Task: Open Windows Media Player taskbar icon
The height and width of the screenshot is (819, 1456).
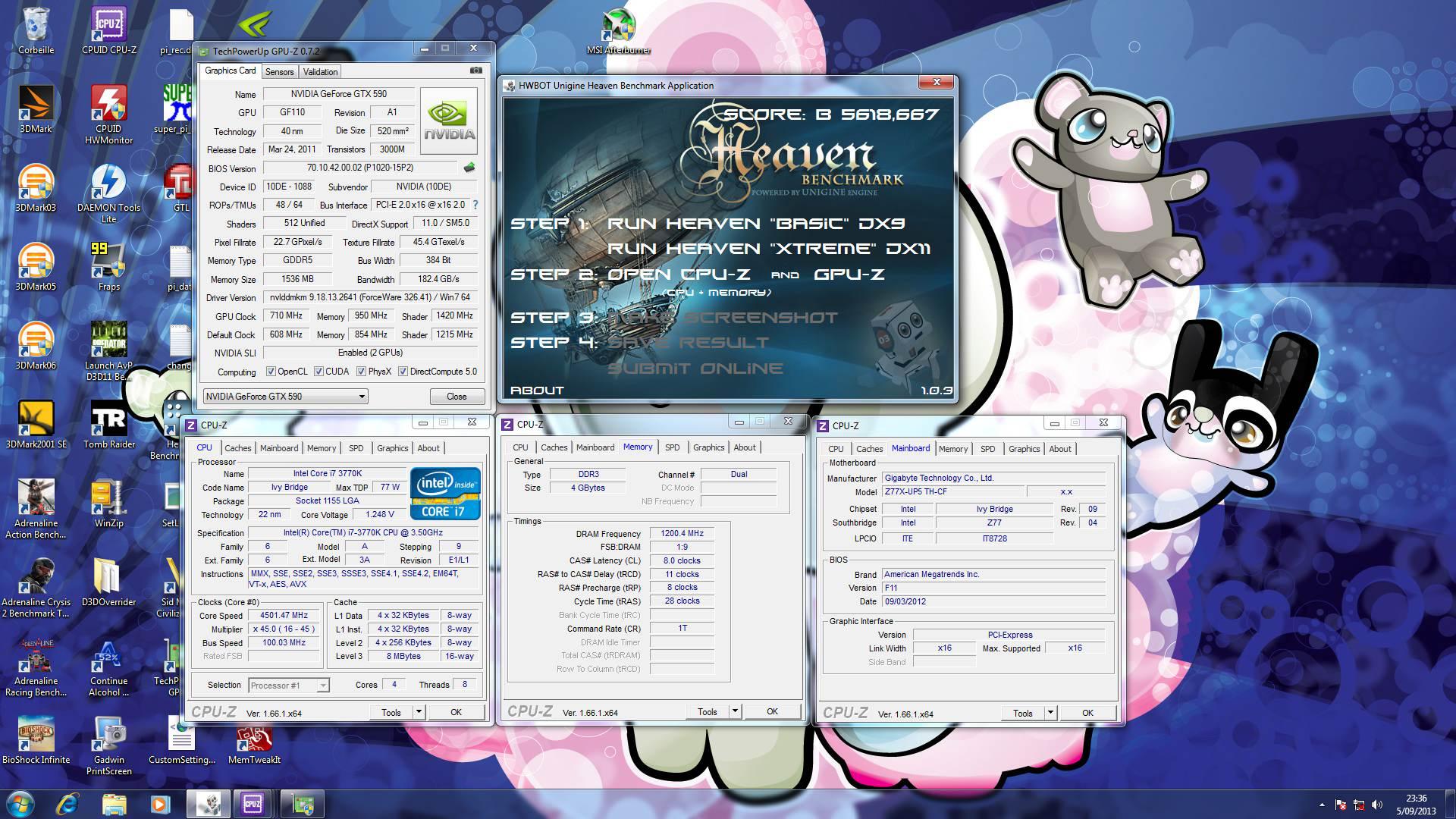Action: (159, 804)
